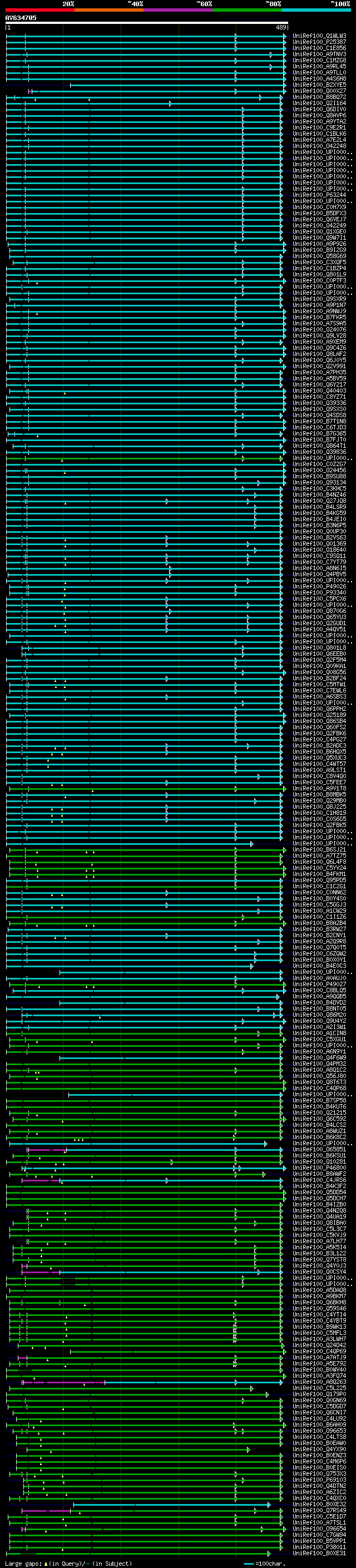This screenshot has width=356, height=1568.
Task: Click the orange ~40% identity legend segment
Action: tap(109, 11)
